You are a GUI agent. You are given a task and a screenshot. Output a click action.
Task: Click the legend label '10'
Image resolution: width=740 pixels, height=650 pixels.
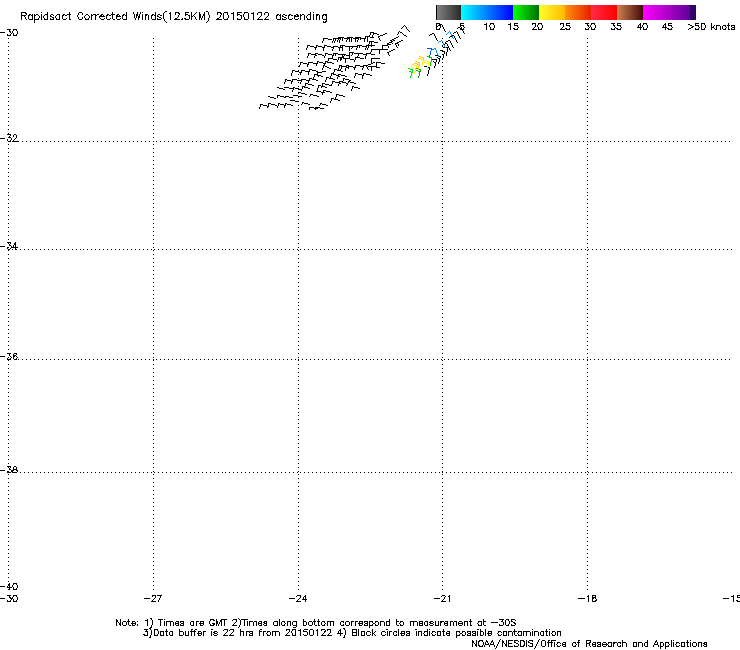(489, 27)
